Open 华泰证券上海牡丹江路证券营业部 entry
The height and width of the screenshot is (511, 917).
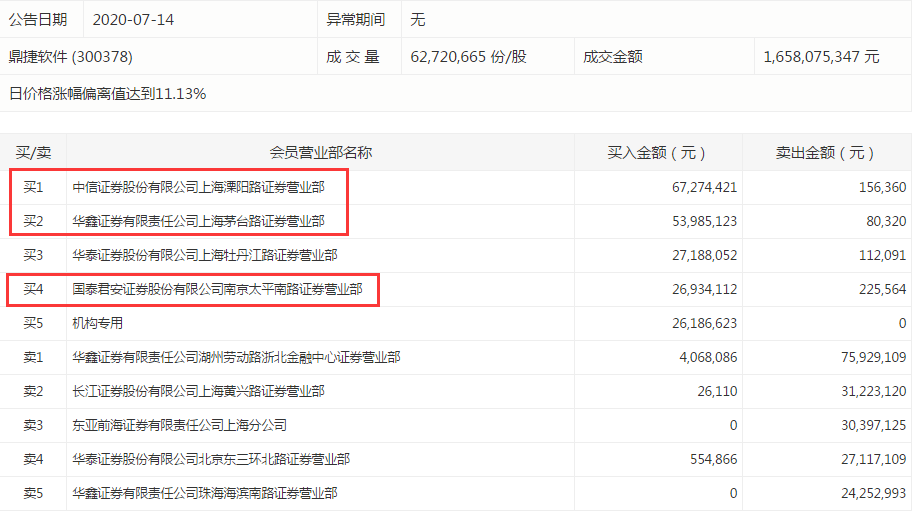pyautogui.click(x=205, y=255)
